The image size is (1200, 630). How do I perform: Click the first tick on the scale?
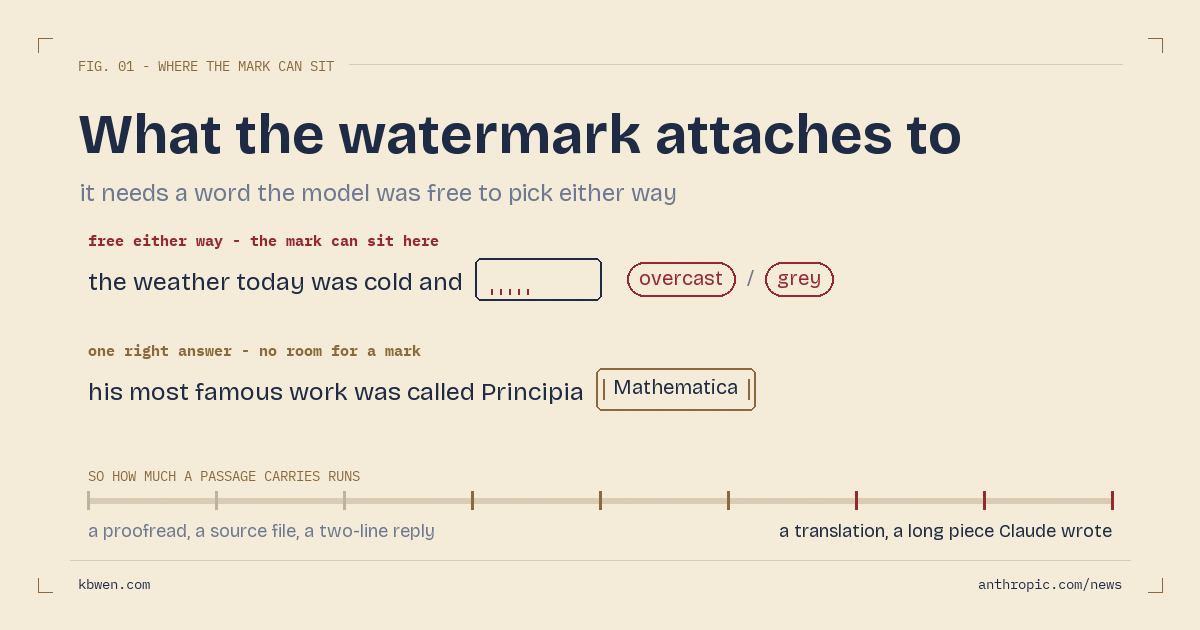(x=88, y=500)
